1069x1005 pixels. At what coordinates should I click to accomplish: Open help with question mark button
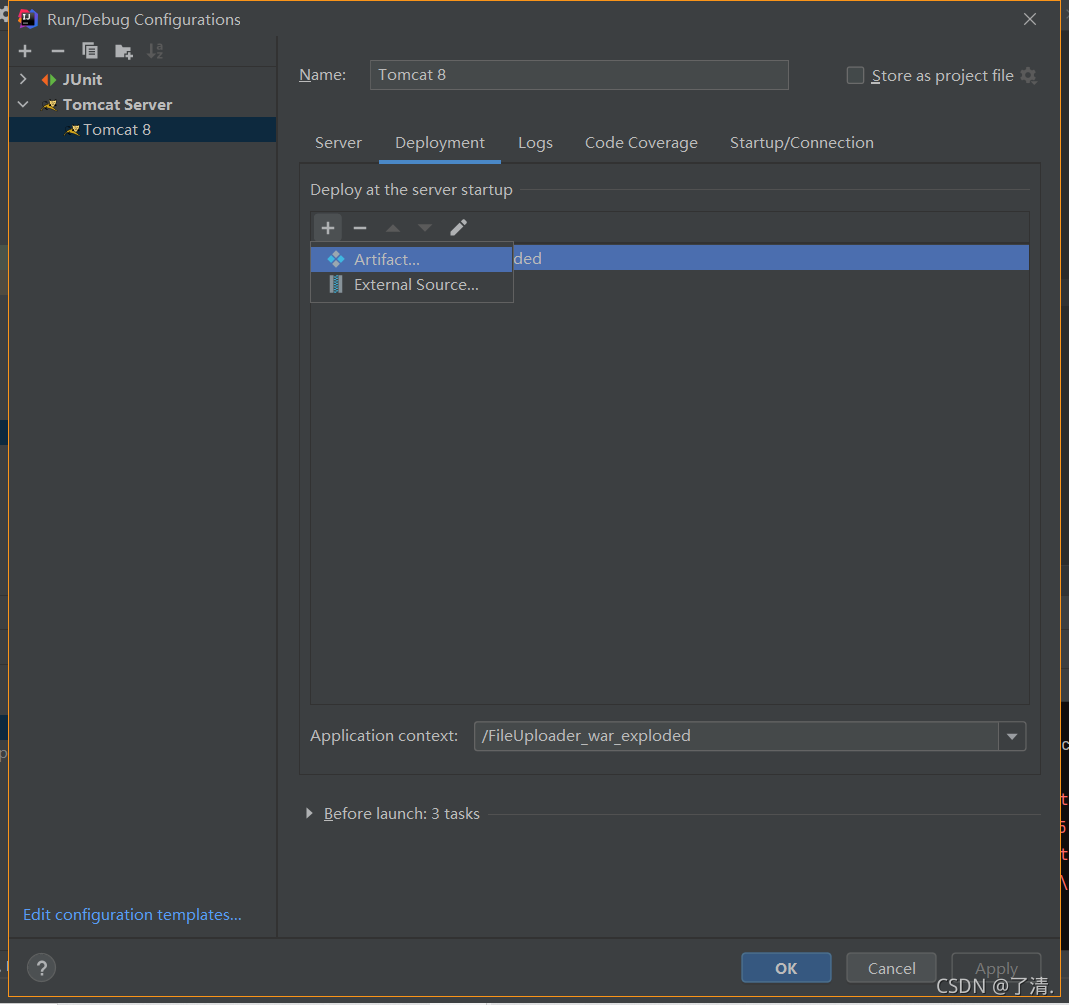tap(42, 968)
